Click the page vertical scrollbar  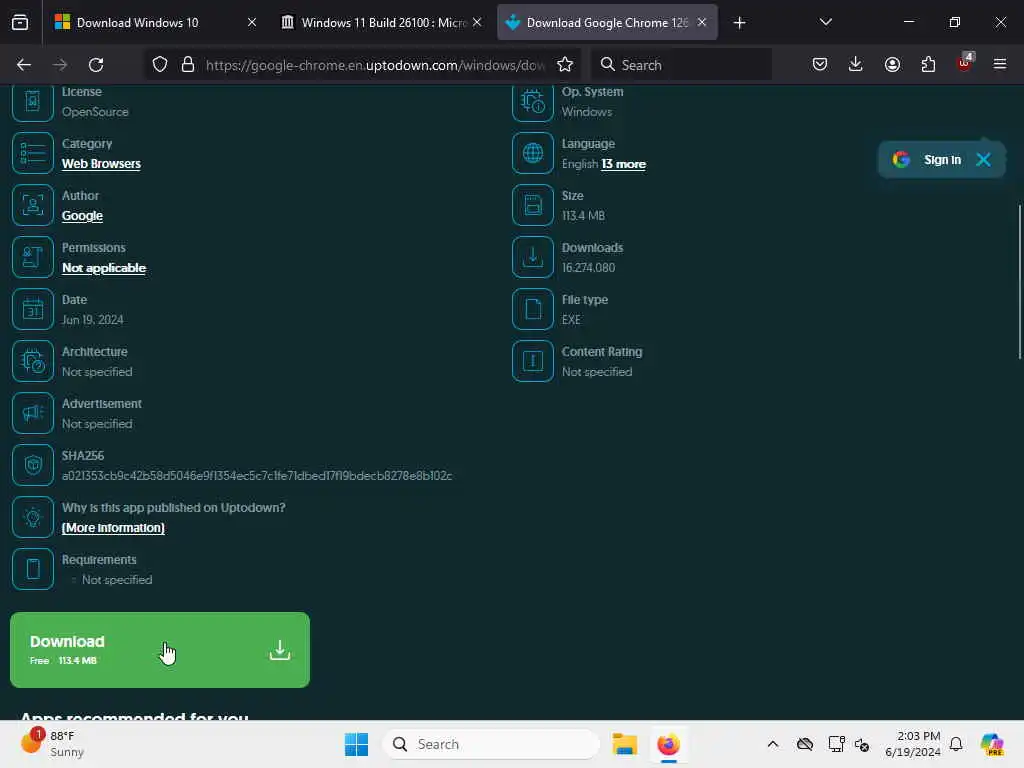click(1019, 282)
